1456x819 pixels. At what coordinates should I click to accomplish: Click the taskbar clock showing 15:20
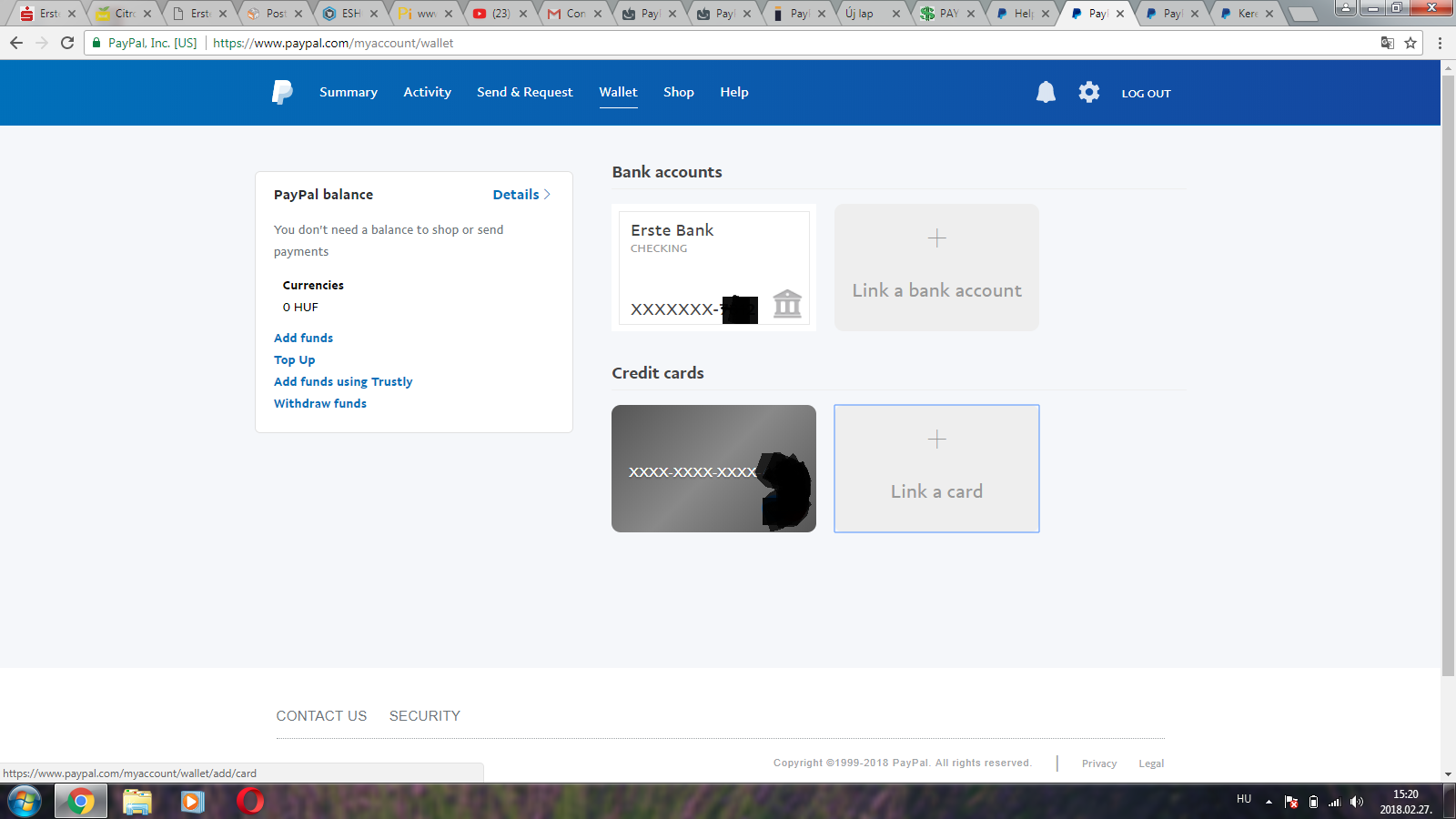pos(1405,802)
